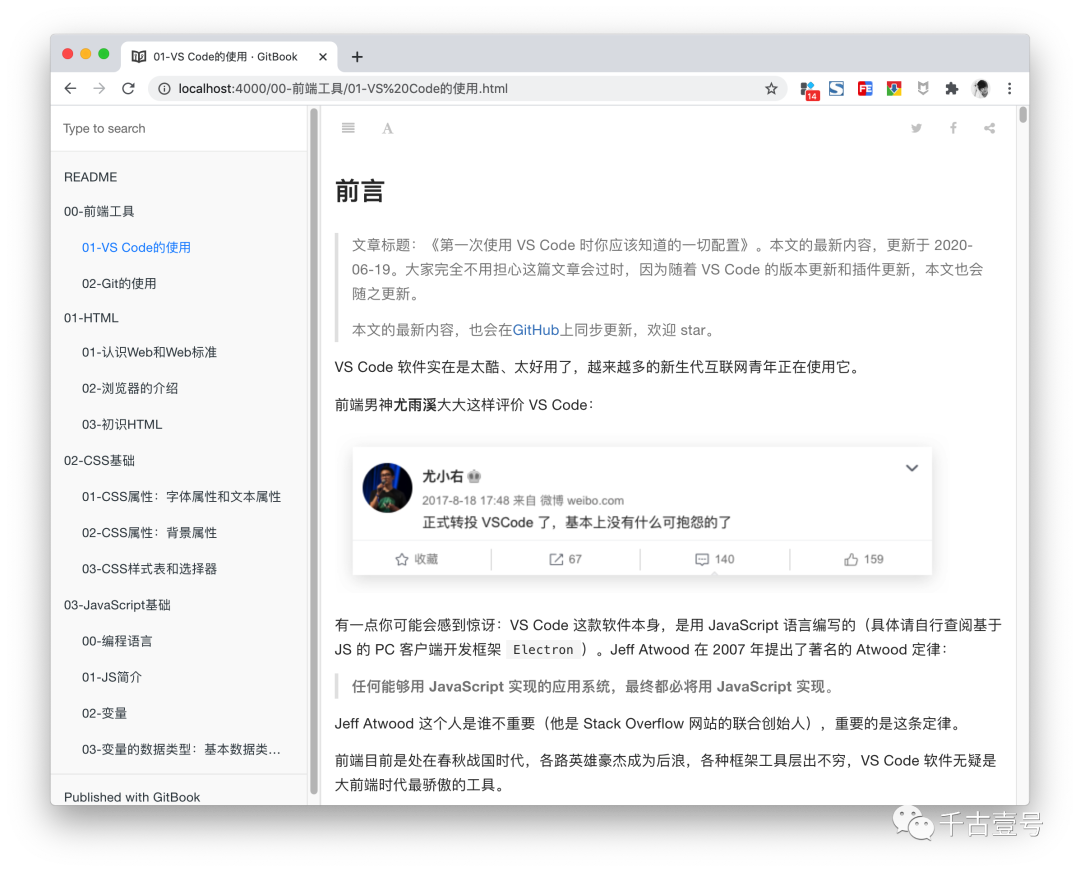Open 01-JS简介 page
The width and height of the screenshot is (1080, 872).
point(112,677)
